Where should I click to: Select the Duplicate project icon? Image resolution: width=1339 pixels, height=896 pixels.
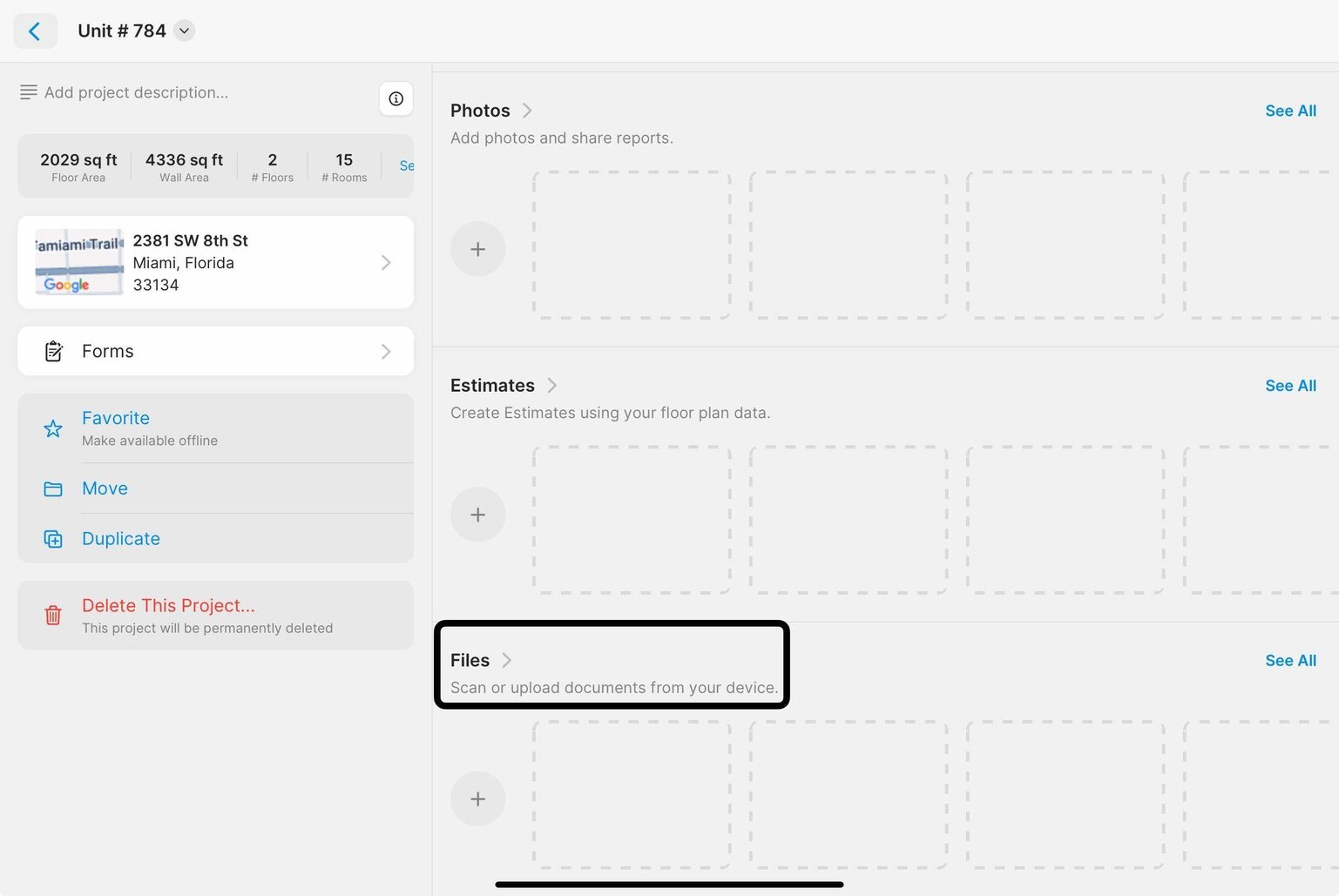[x=53, y=538]
